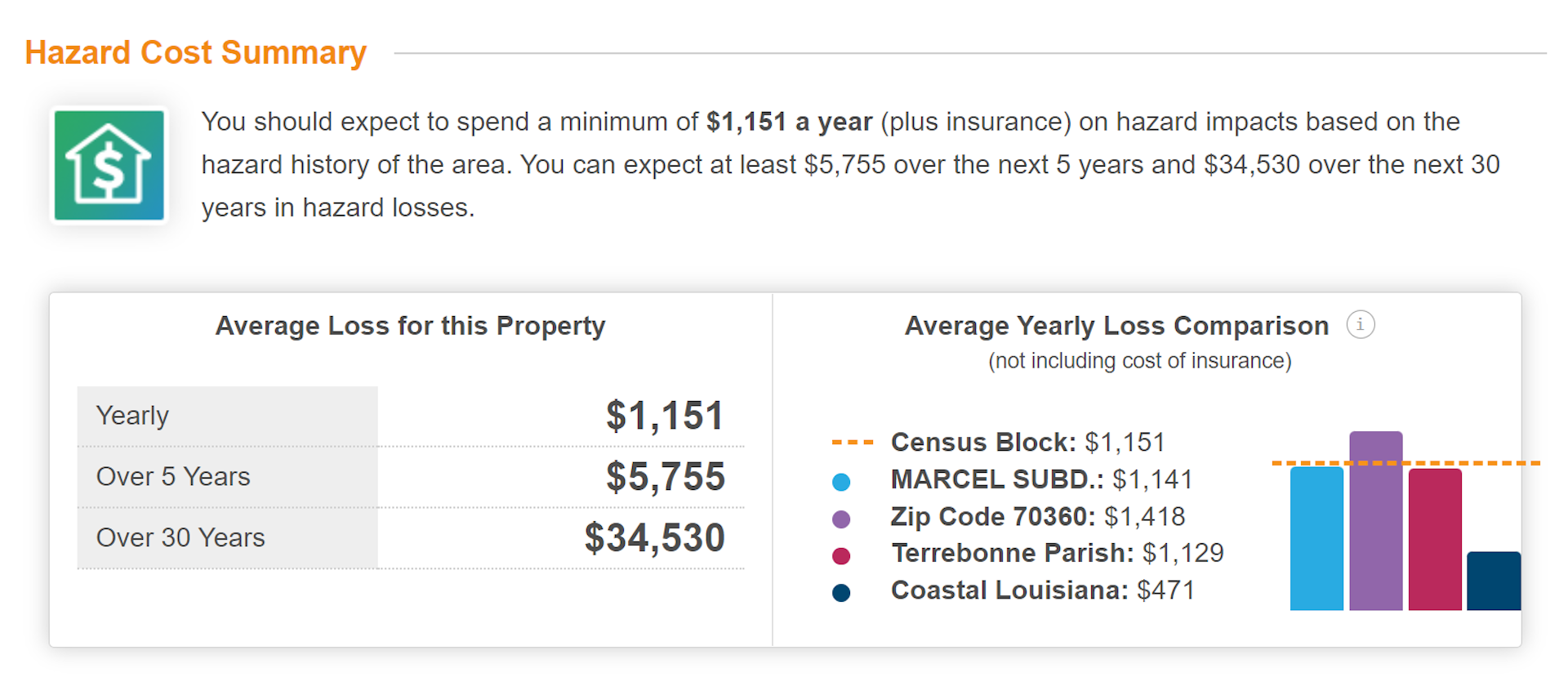This screenshot has width=1568, height=686.
Task: Click the Average Yearly Loss Comparison title
Action: 1116,326
